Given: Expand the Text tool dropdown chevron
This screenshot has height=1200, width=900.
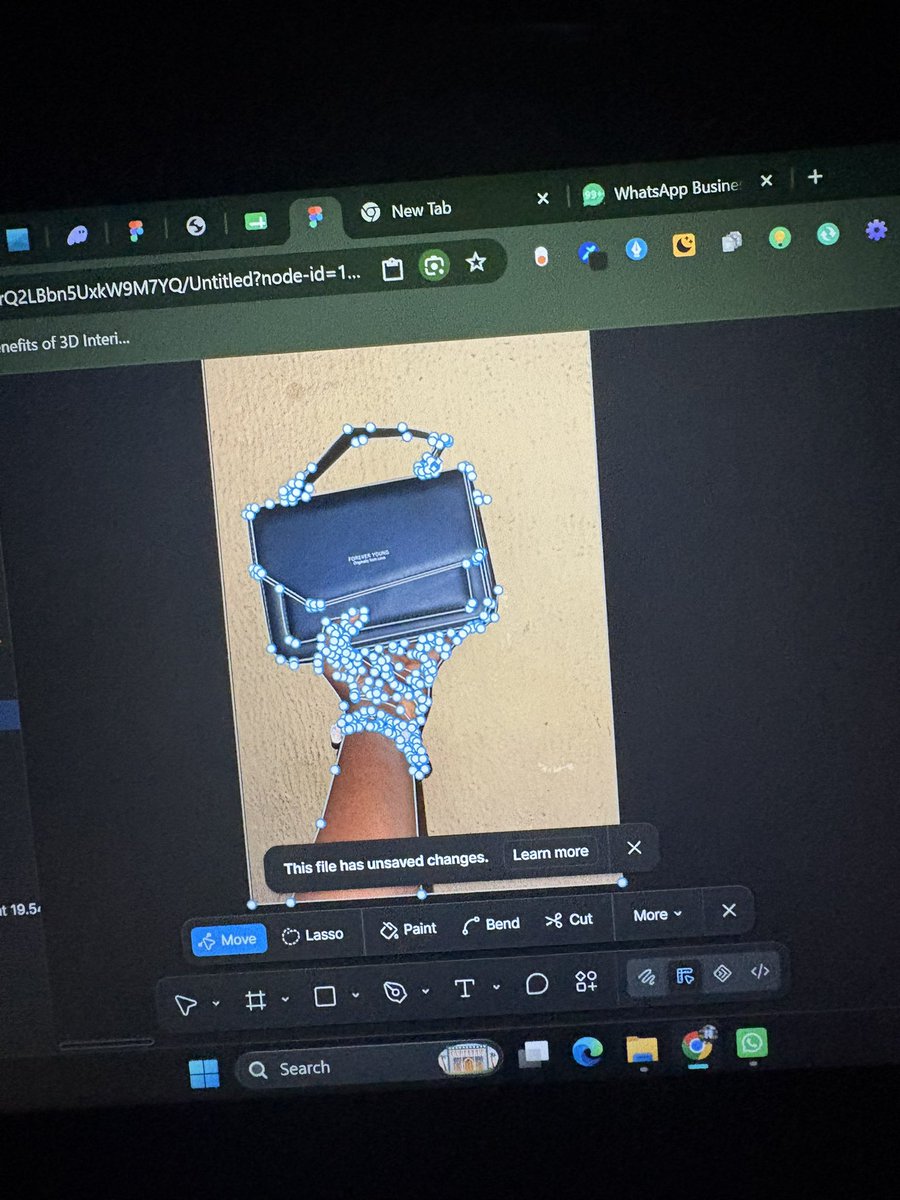Looking at the screenshot, I should [x=496, y=987].
